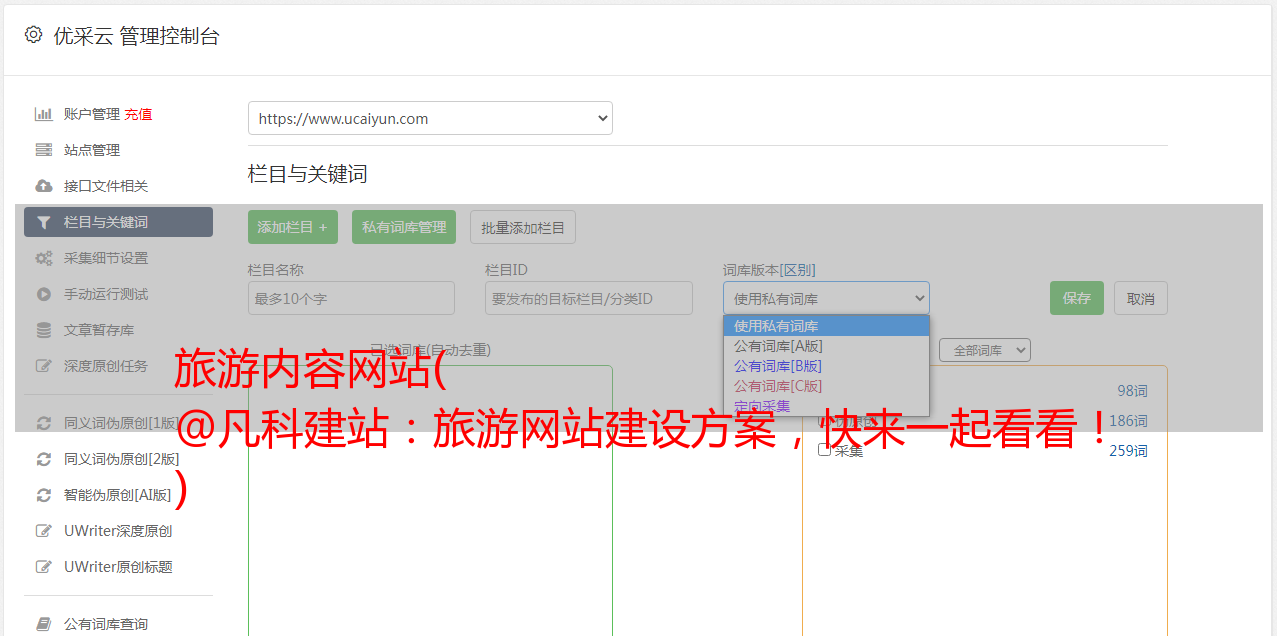Click inside the green 已选词库 selected-words box
Viewport: 1277px width, 636px height.
pos(430,500)
